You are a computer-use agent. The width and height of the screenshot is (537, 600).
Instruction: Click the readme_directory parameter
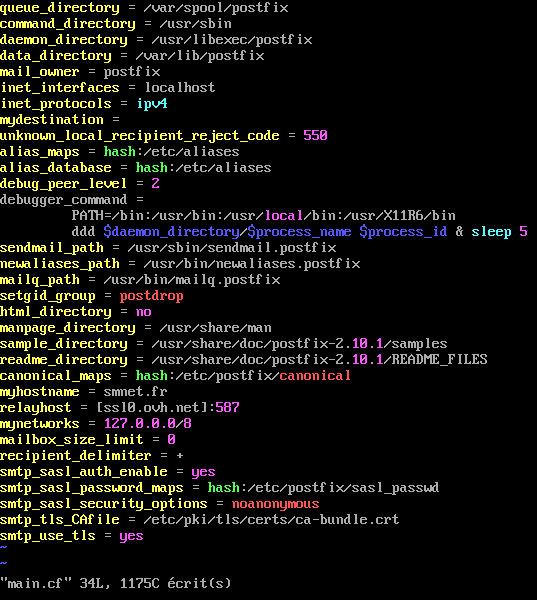[64, 360]
